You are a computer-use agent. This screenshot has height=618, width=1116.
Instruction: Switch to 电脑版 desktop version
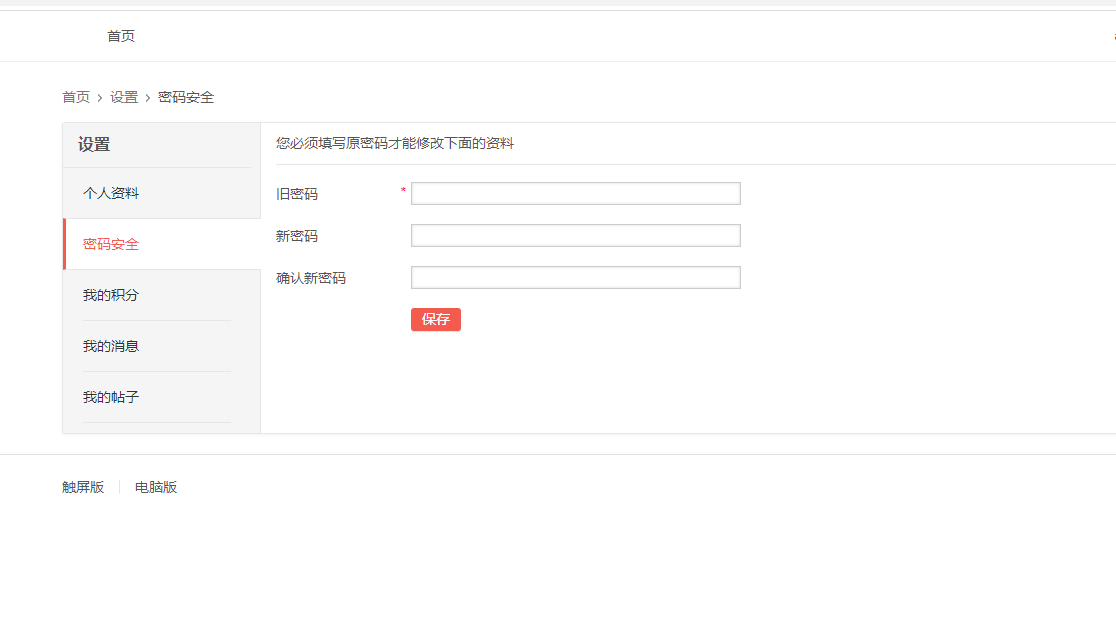point(155,487)
